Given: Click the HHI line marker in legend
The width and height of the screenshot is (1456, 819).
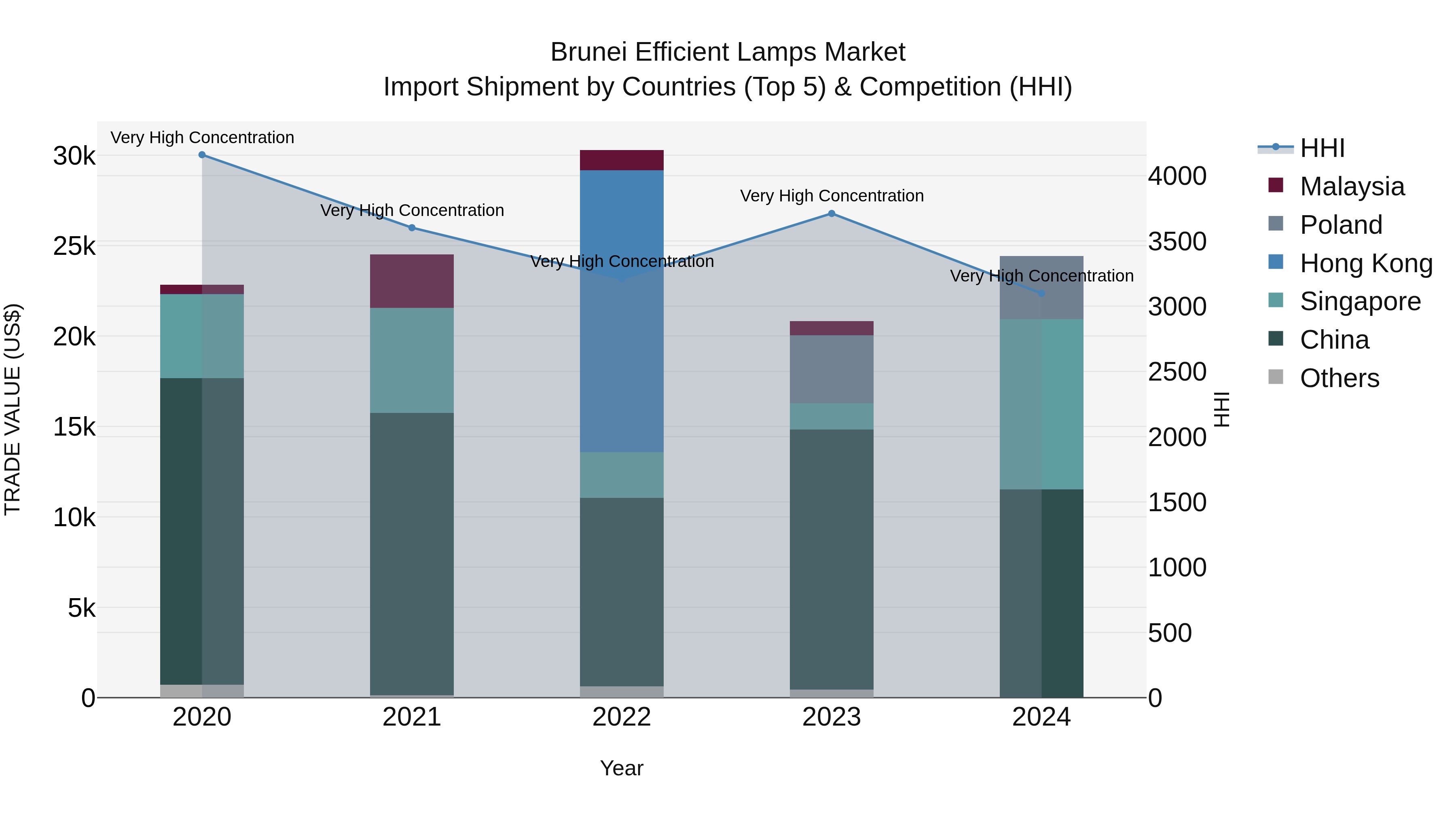Looking at the screenshot, I should coord(1276,147).
